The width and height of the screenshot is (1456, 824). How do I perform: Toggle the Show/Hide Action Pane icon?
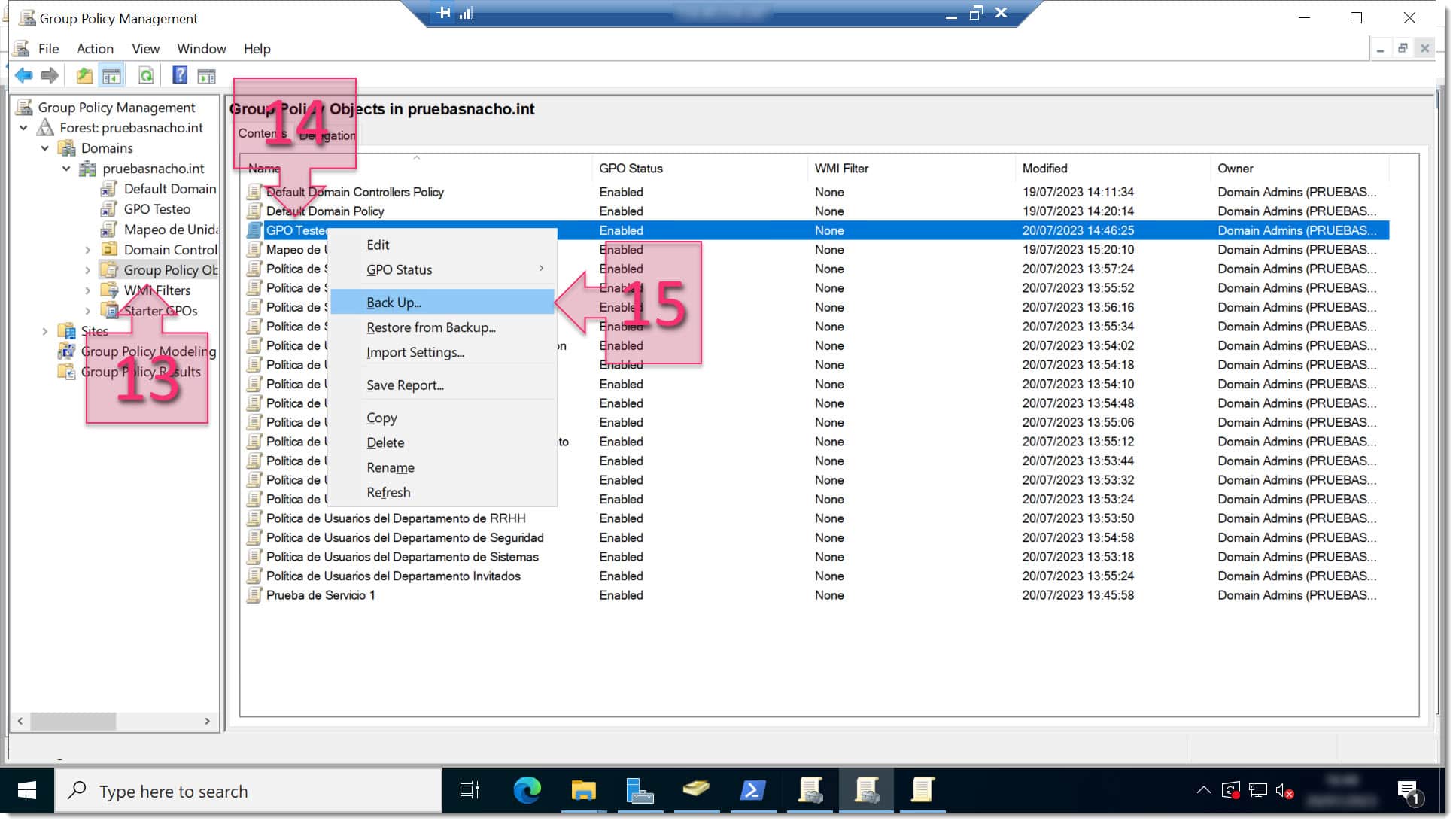[206, 75]
